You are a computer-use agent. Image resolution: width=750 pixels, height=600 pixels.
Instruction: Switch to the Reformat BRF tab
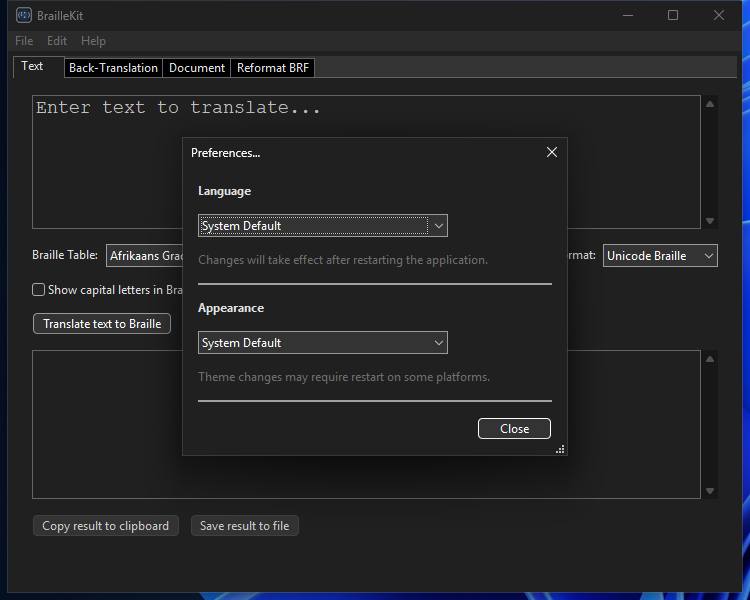pyautogui.click(x=273, y=68)
